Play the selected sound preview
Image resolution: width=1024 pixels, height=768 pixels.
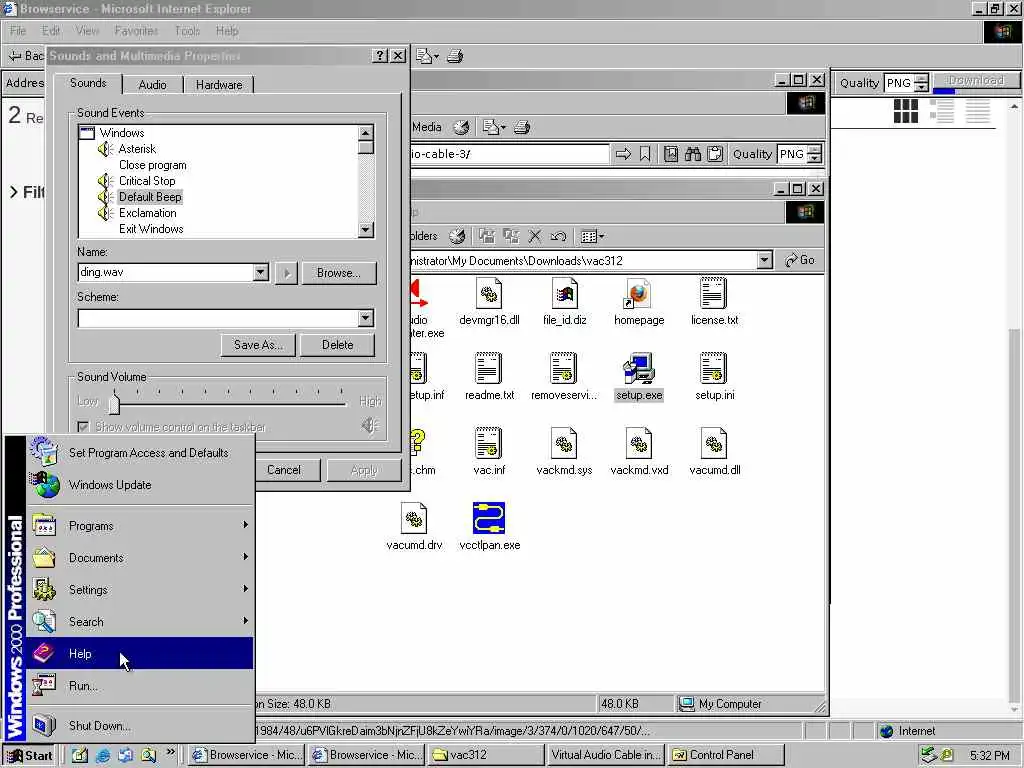287,273
